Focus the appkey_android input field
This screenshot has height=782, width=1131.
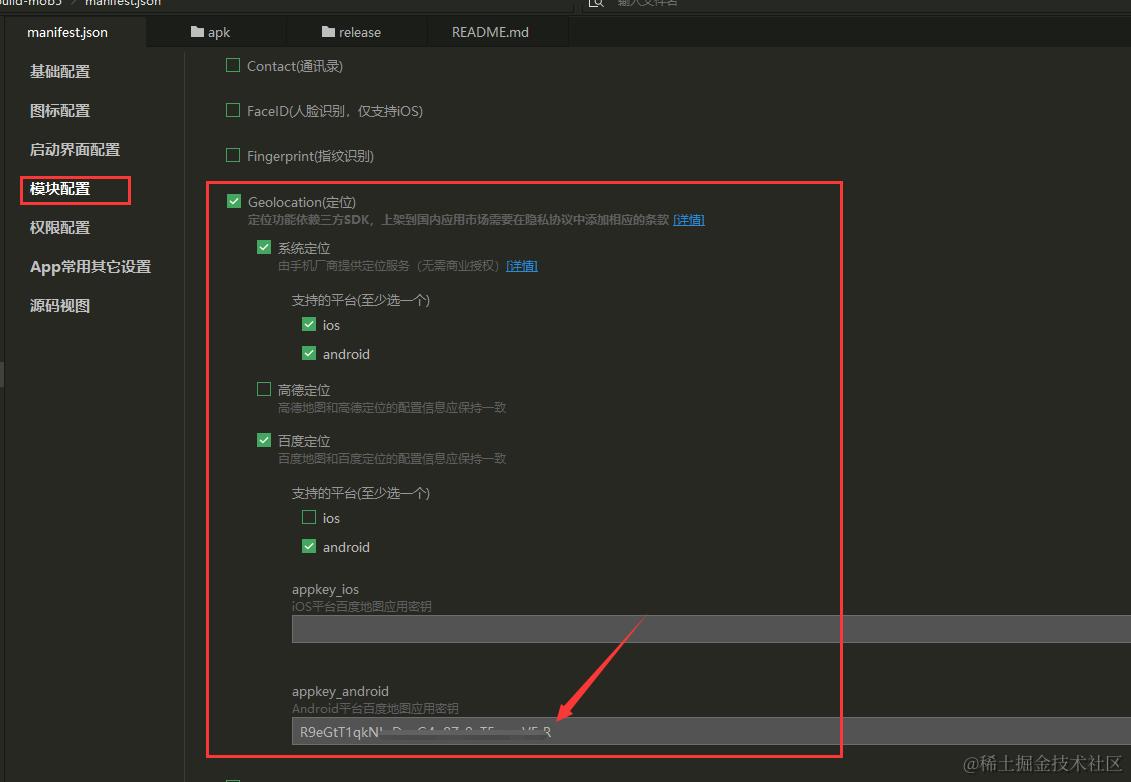coord(711,731)
